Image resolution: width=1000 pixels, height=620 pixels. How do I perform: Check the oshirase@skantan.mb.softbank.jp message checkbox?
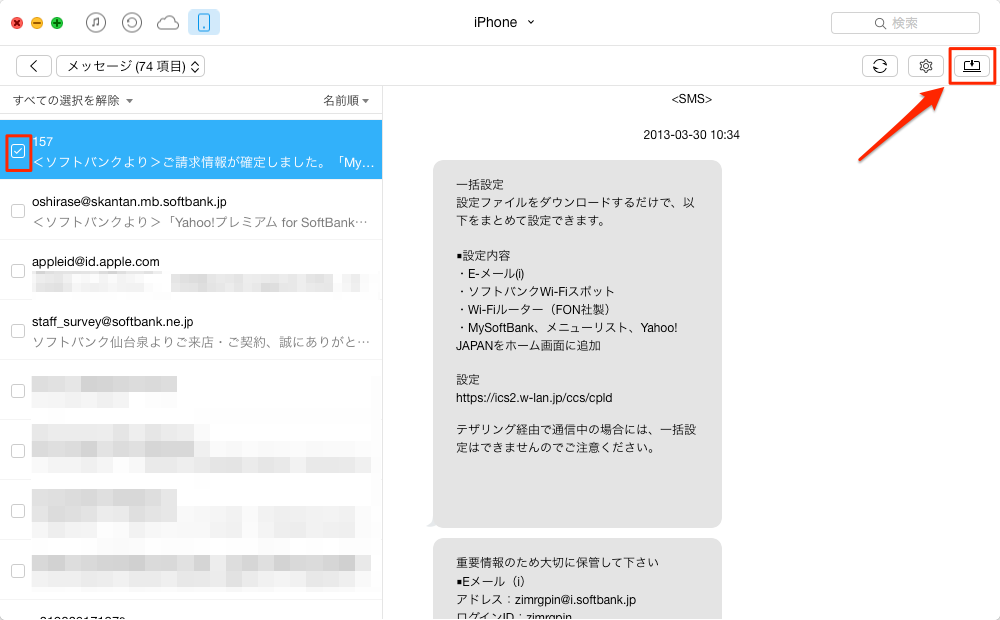[x=18, y=211]
